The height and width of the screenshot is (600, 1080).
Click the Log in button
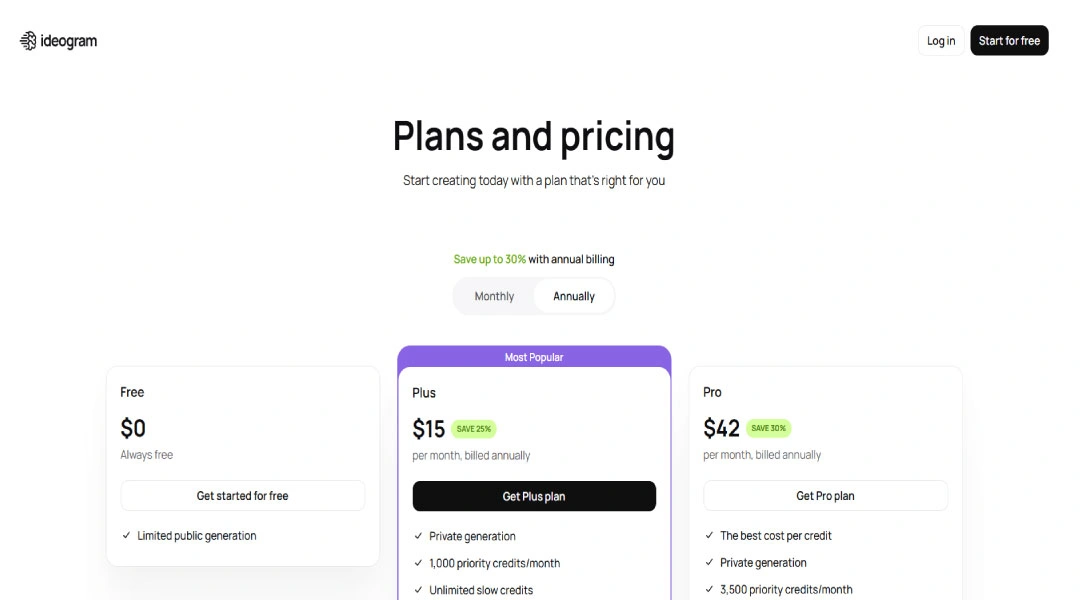tap(941, 41)
